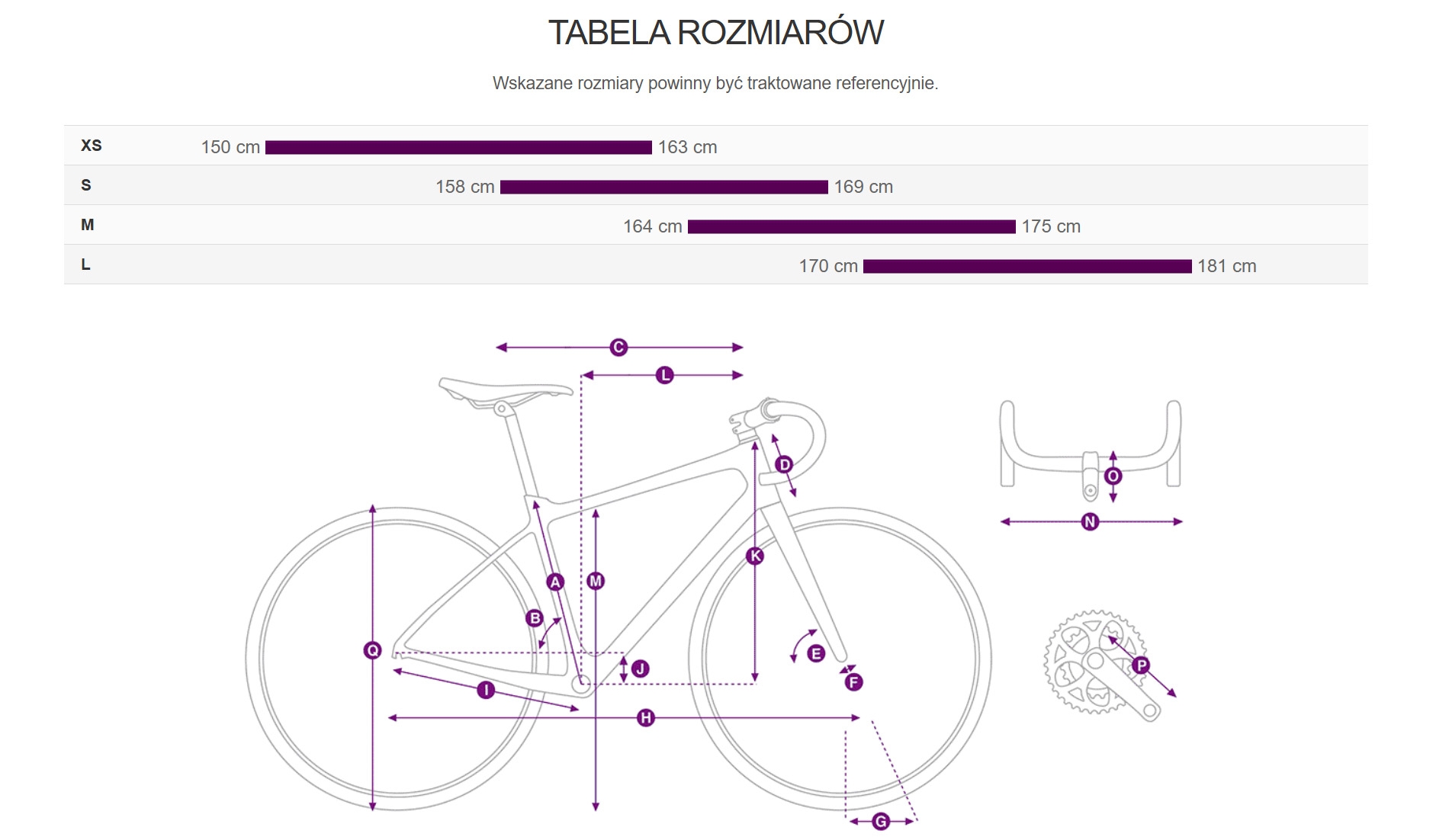Click the D marker on the head tube
The width and height of the screenshot is (1449, 840).
pos(784,464)
